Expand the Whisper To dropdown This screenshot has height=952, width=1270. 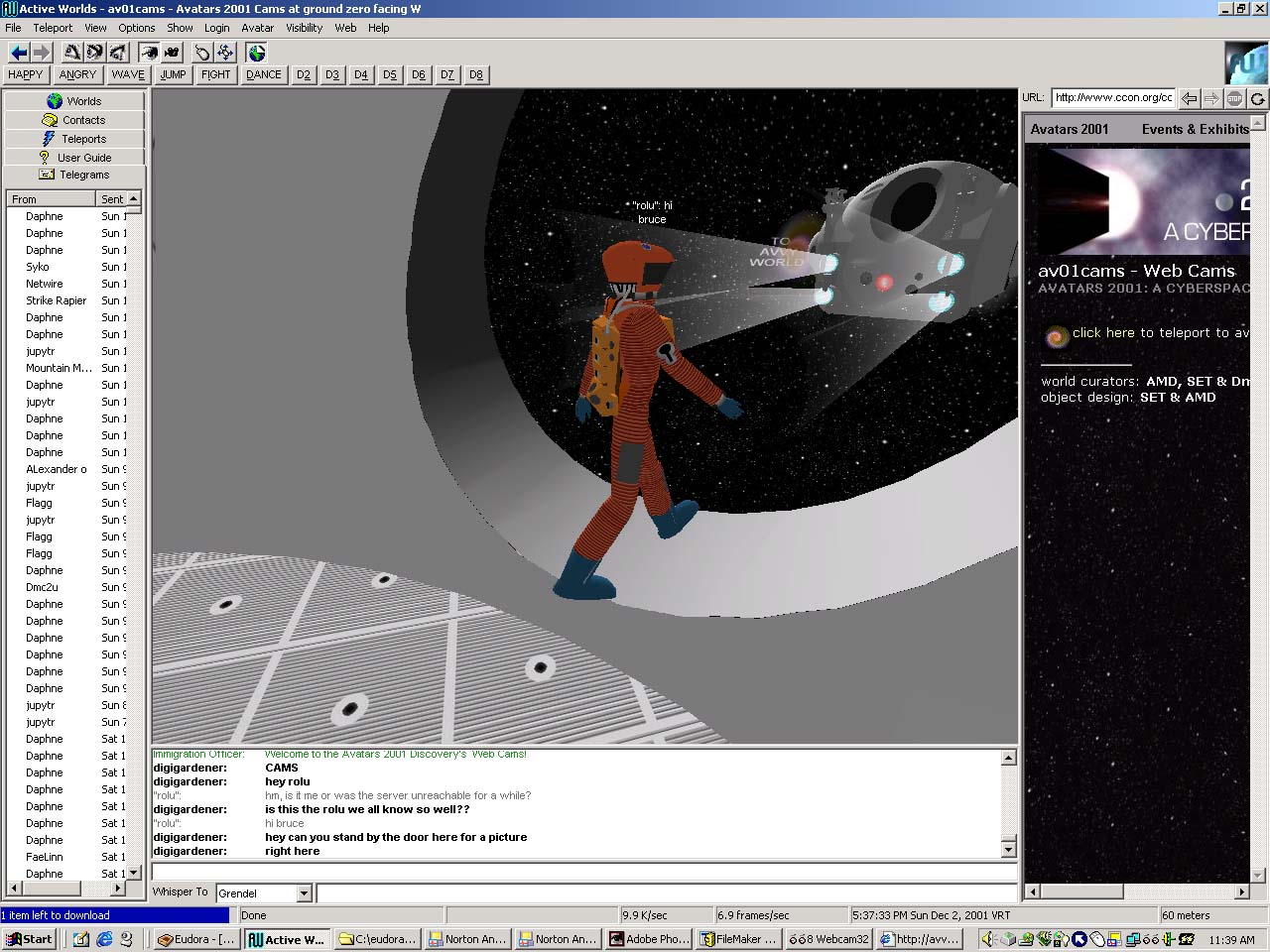[305, 893]
